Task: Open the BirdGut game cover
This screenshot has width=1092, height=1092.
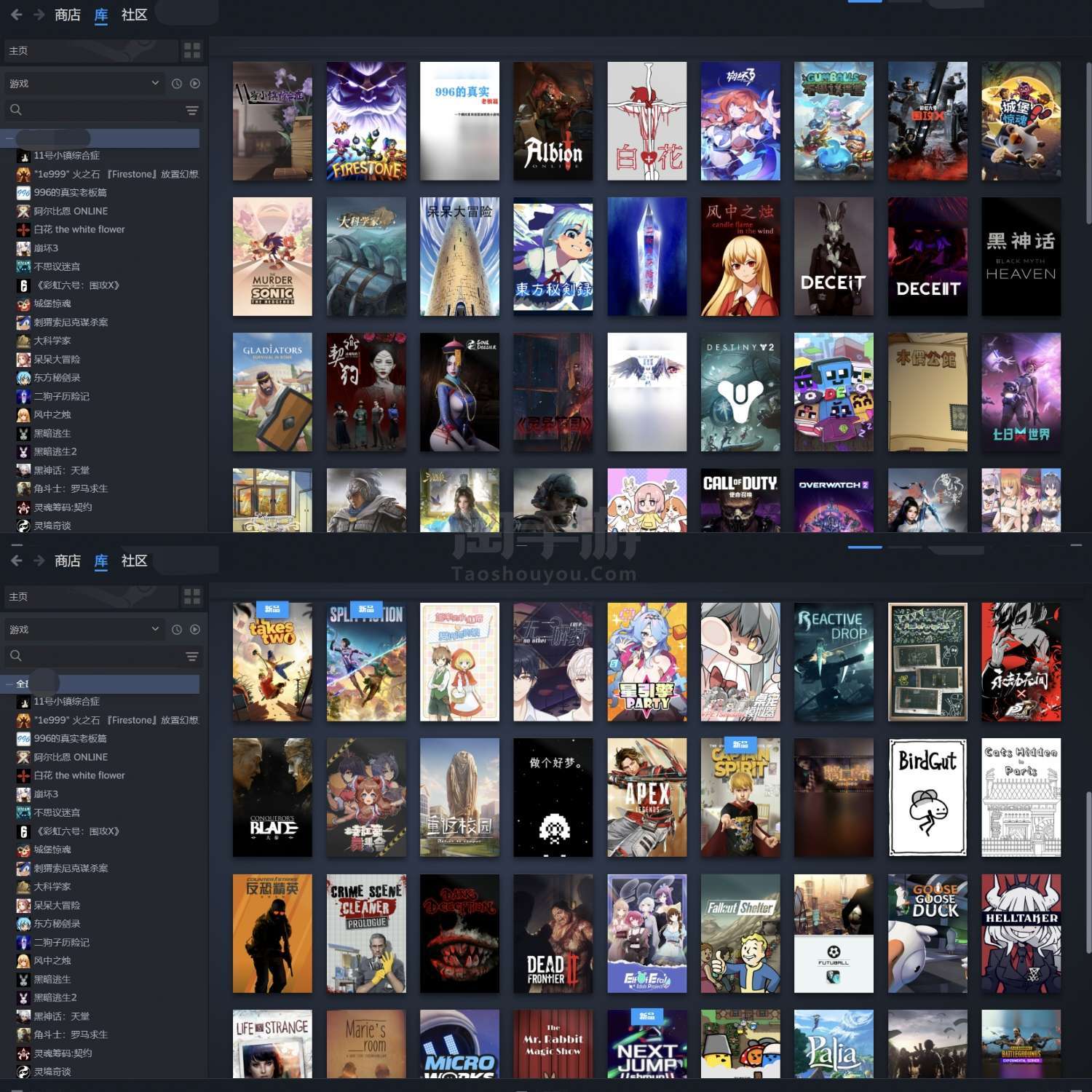Action: pos(927,798)
